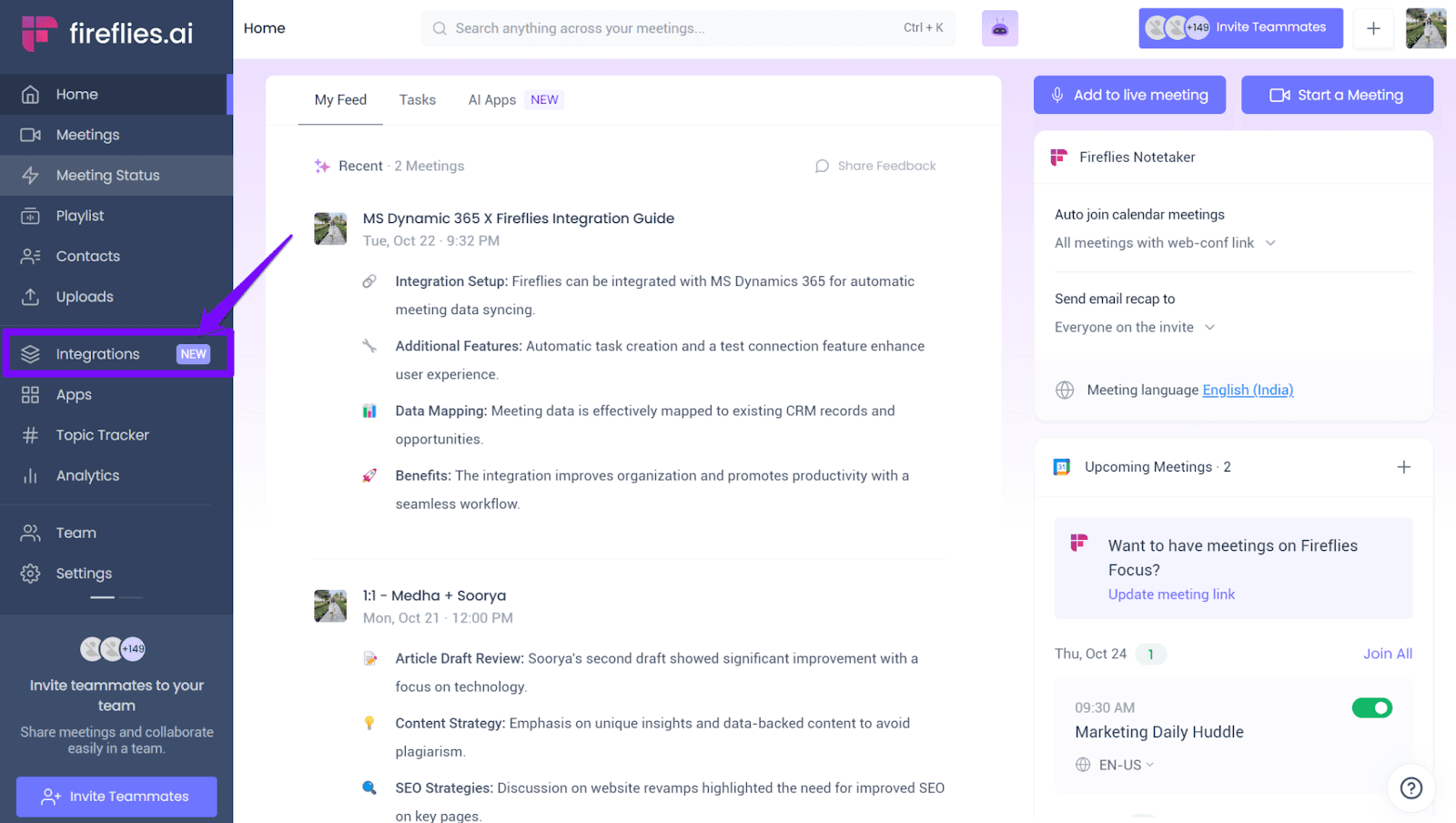Viewport: 1456px width, 823px height.
Task: Open the Team page
Action: pos(115,533)
